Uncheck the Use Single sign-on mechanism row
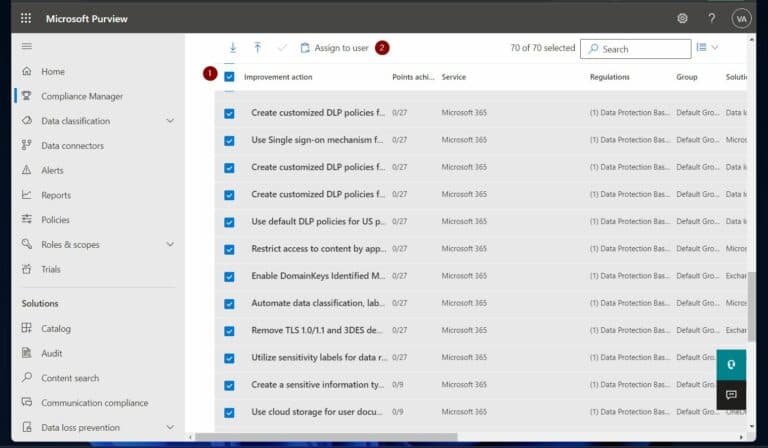The height and width of the screenshot is (448, 768). [x=229, y=141]
